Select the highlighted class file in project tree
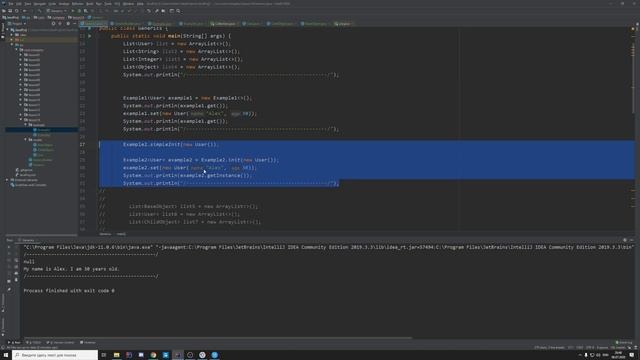Viewport: 640px width, 360px height. pos(42,130)
